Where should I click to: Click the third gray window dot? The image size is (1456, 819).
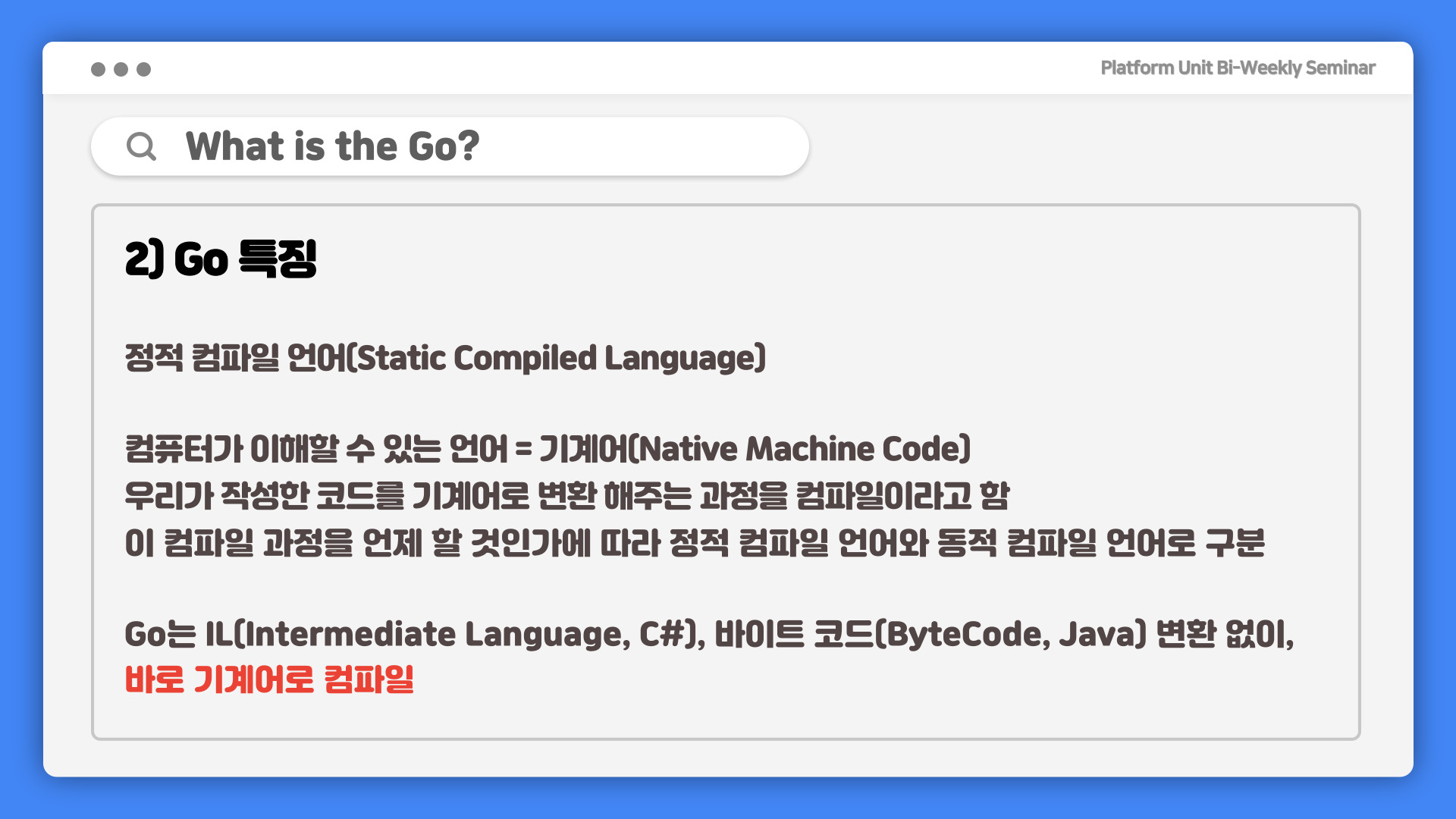tap(143, 70)
